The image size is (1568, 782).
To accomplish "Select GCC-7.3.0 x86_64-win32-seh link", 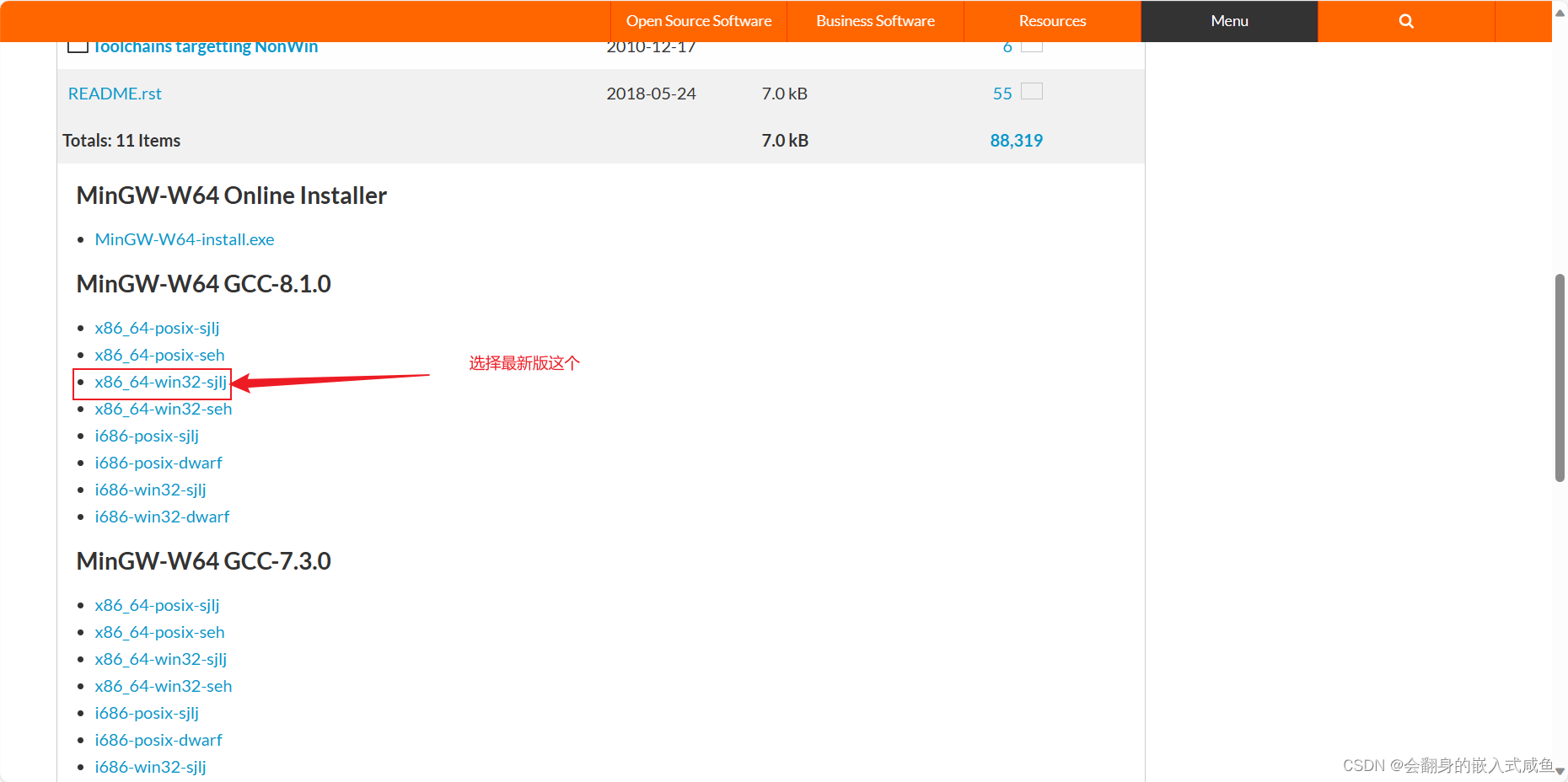I will pyautogui.click(x=164, y=686).
